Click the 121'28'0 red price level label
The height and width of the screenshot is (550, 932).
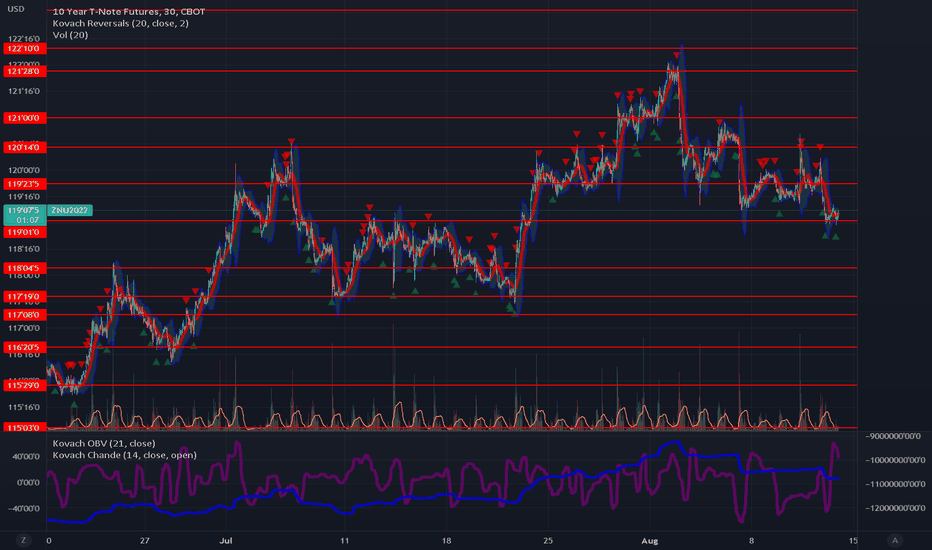tap(24, 71)
